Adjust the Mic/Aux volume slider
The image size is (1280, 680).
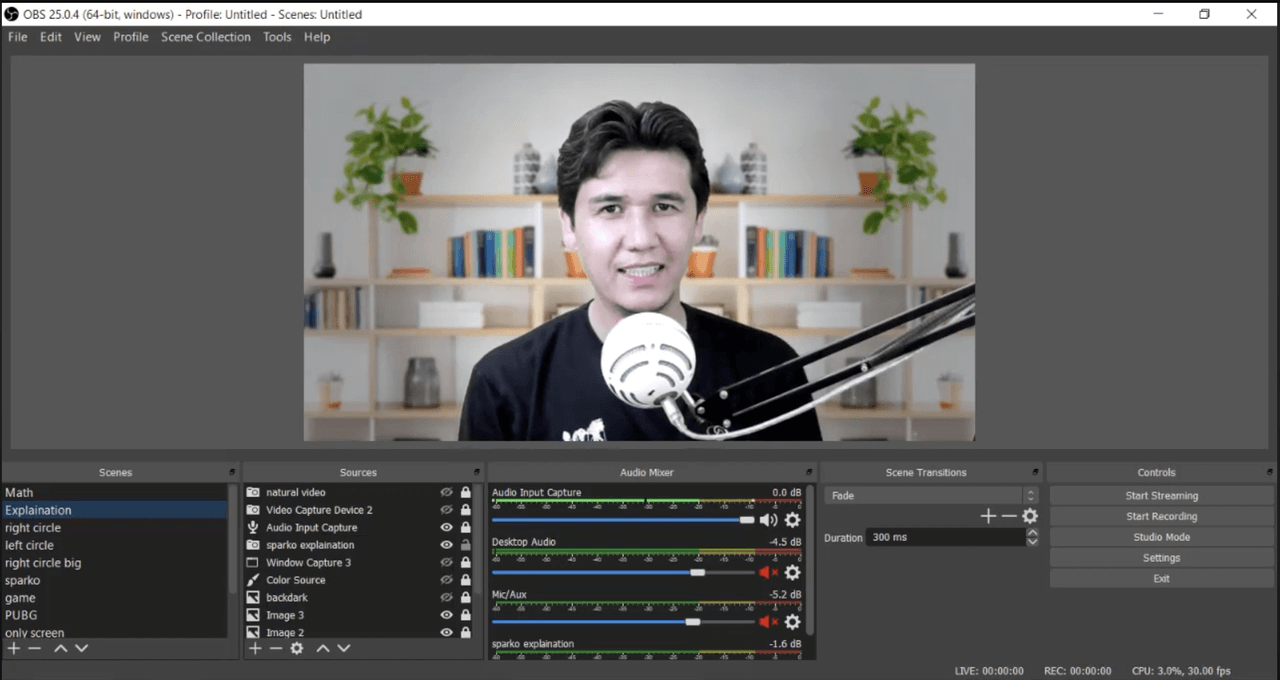pyautogui.click(x=692, y=622)
